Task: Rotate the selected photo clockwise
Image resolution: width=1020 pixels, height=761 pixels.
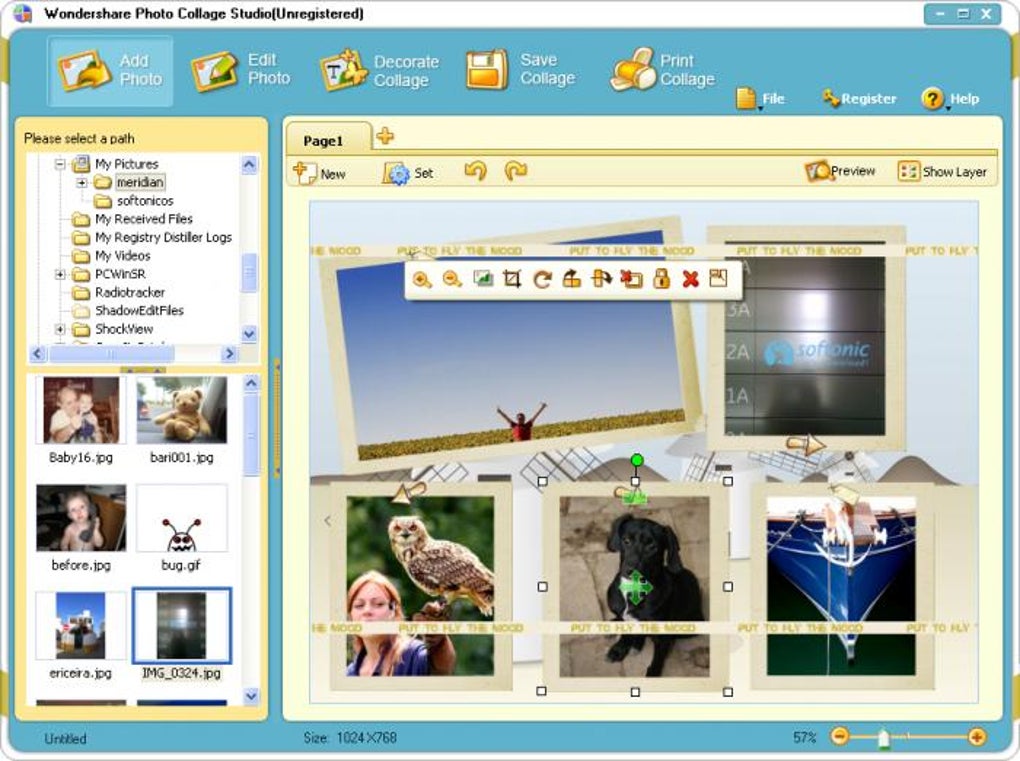Action: pyautogui.click(x=542, y=280)
